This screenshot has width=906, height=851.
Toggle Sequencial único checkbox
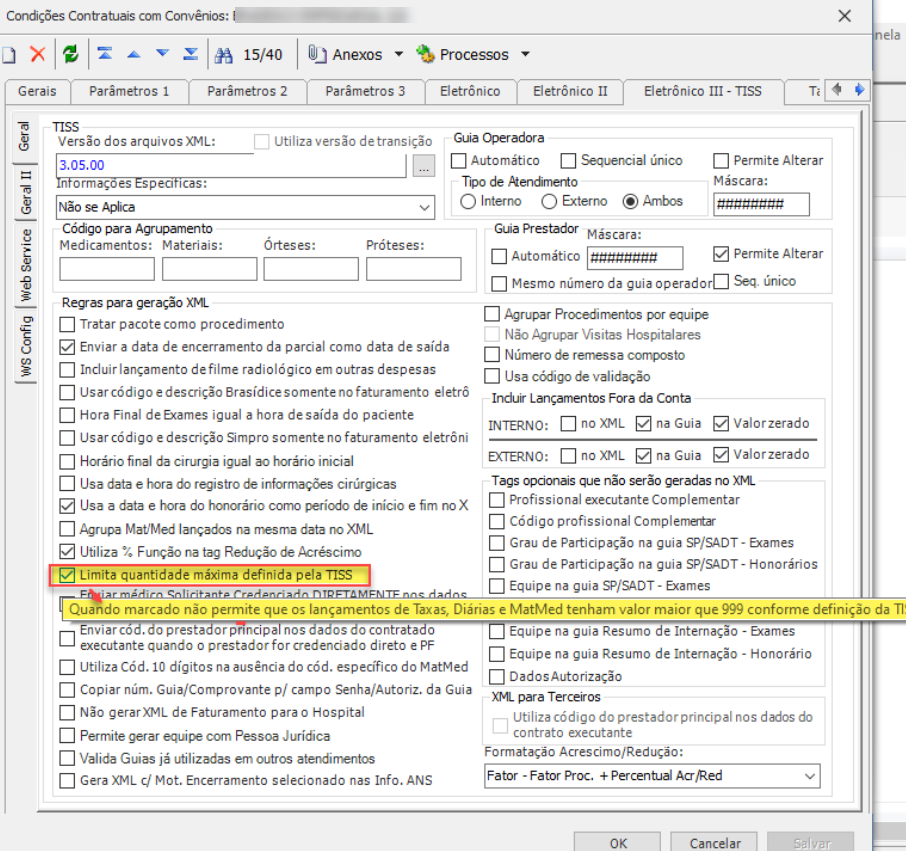(x=569, y=161)
